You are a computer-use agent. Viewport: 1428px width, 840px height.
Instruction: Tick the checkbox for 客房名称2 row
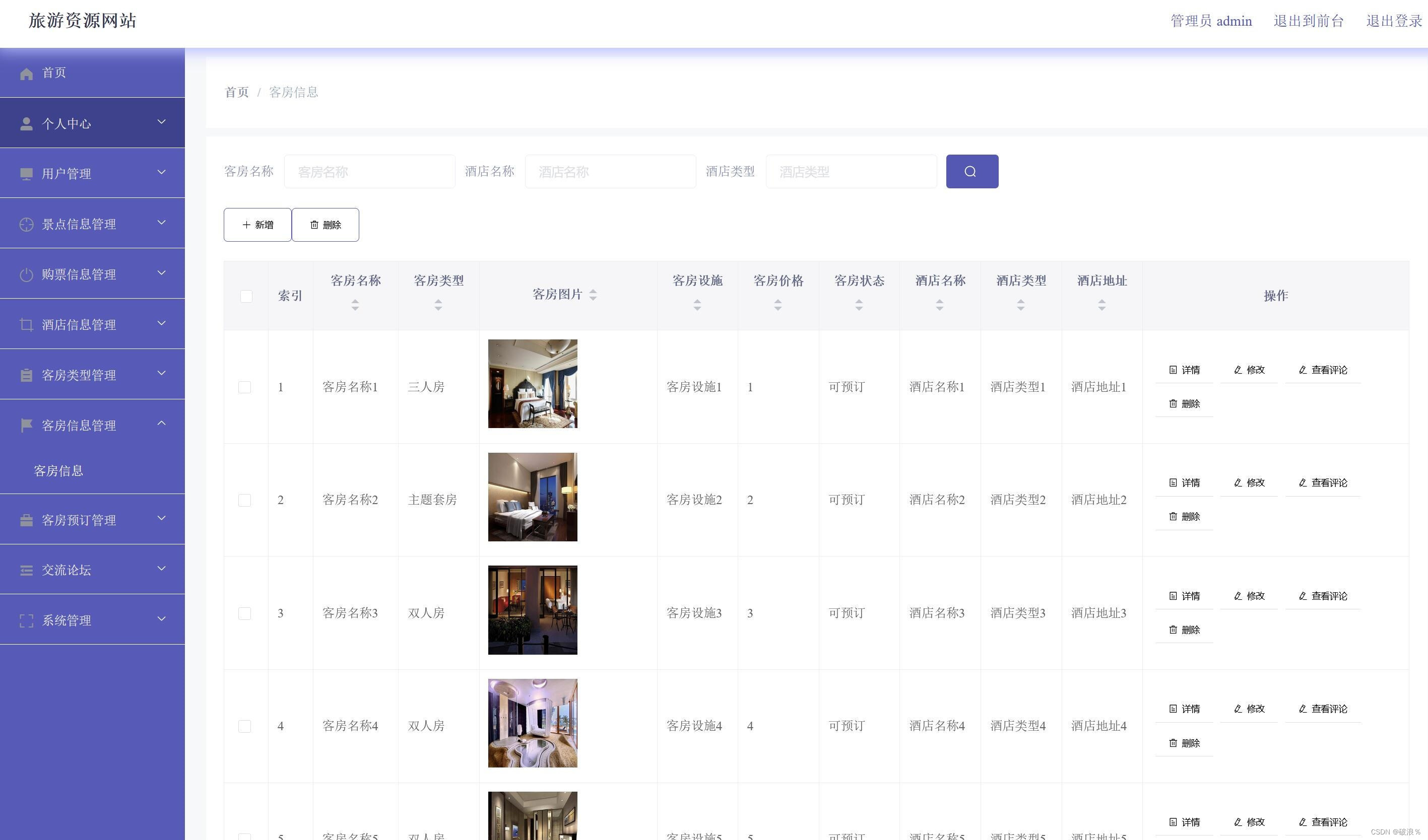click(244, 500)
